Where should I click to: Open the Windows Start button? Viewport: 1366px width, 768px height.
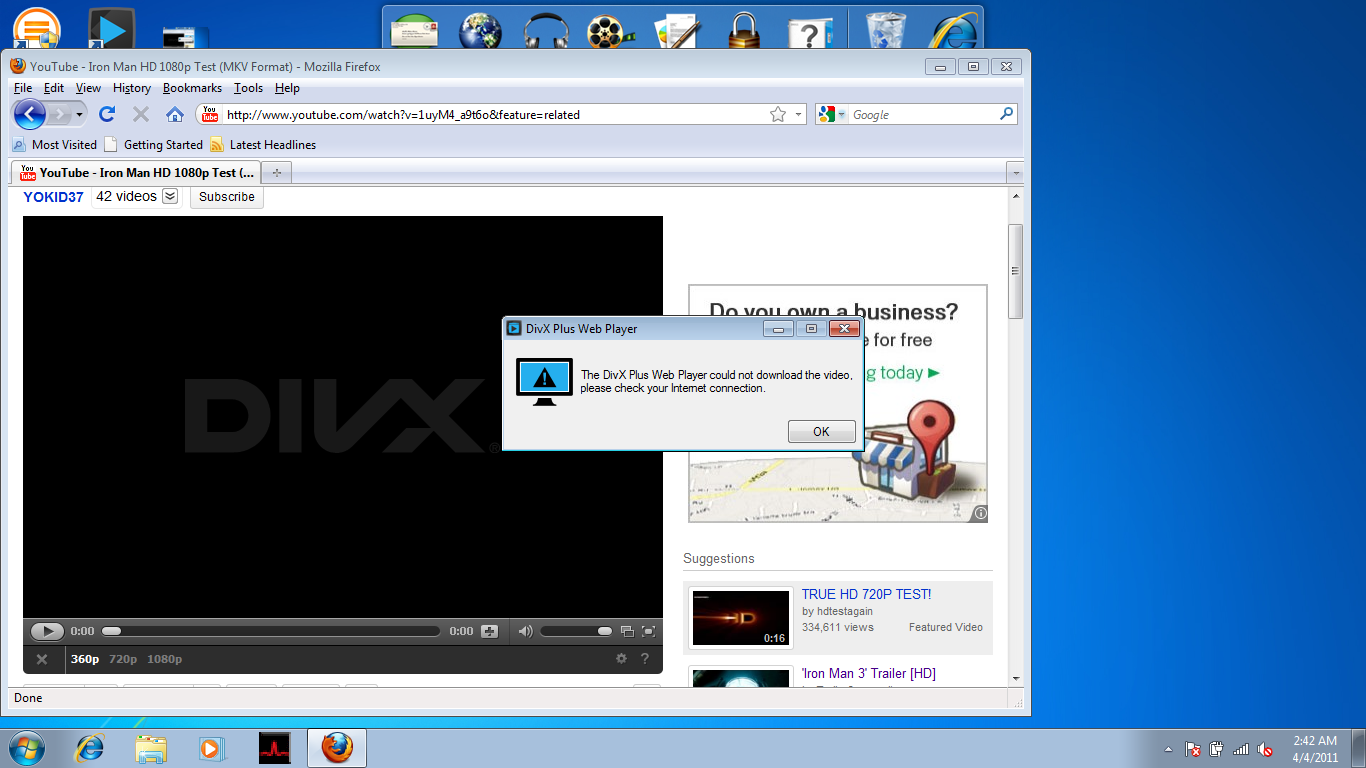click(x=27, y=747)
